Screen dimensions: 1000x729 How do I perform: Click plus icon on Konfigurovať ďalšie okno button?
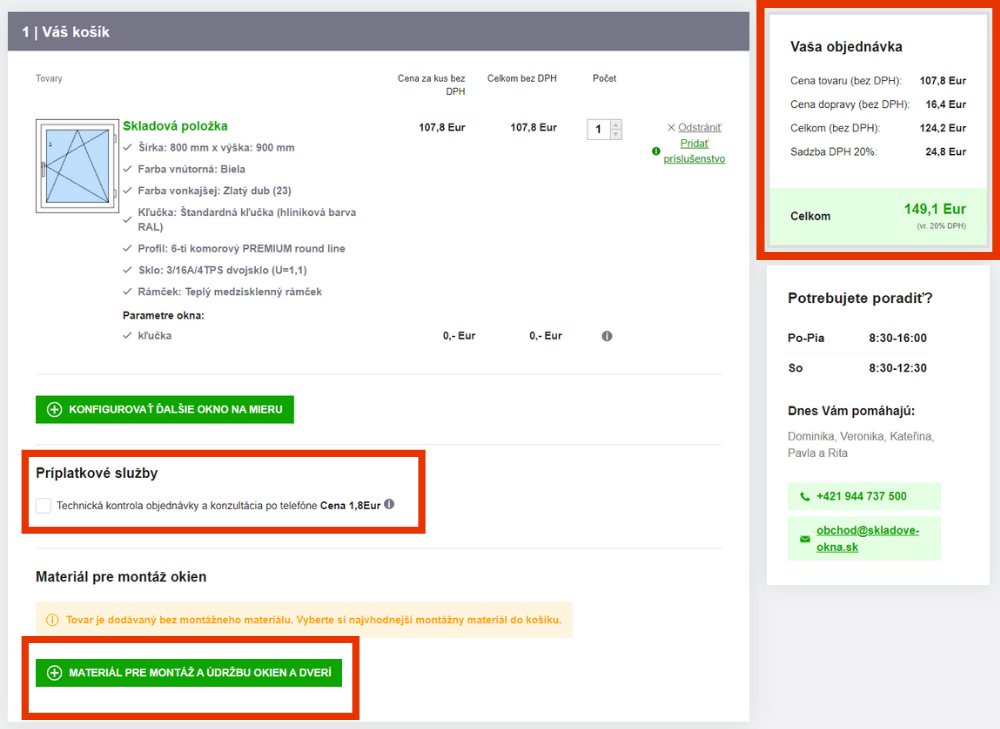click(x=55, y=409)
